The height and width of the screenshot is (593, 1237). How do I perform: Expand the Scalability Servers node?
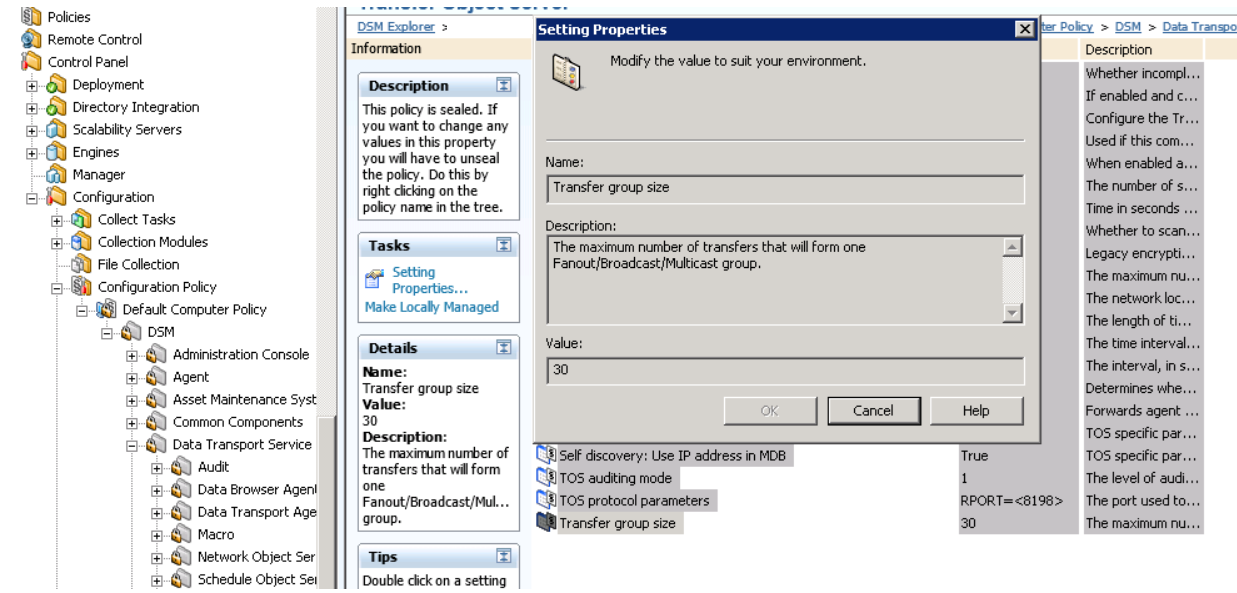[x=33, y=131]
